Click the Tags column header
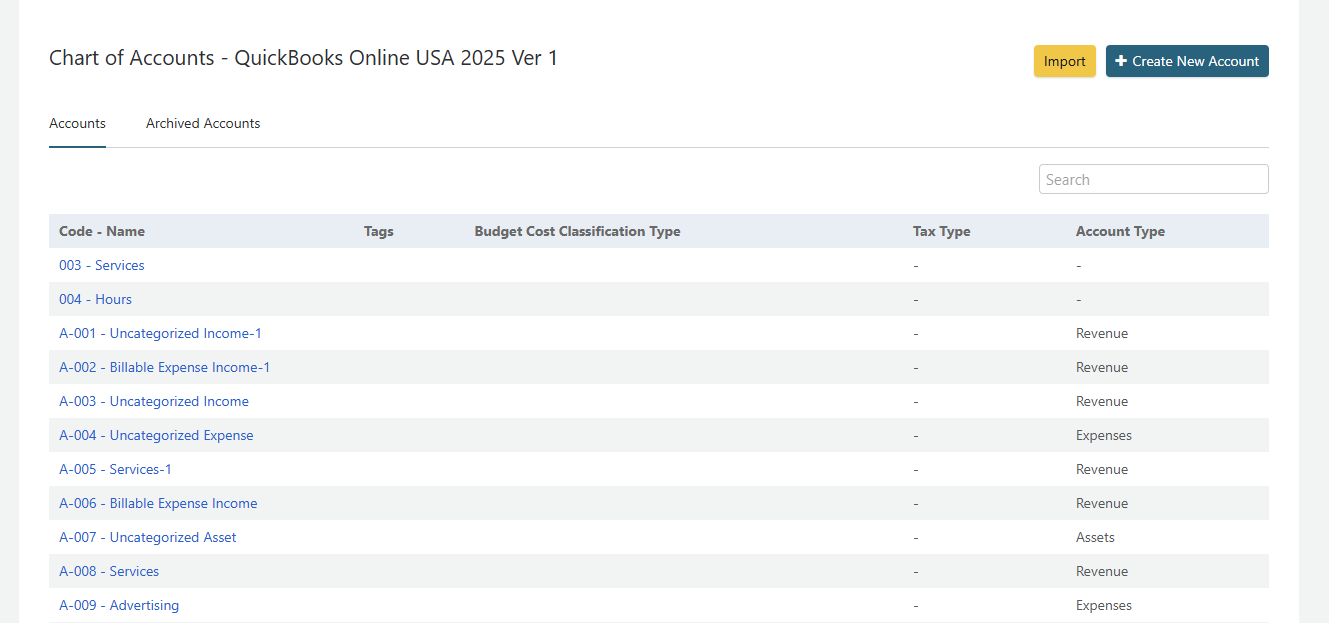Viewport: 1329px width, 623px height. point(379,231)
